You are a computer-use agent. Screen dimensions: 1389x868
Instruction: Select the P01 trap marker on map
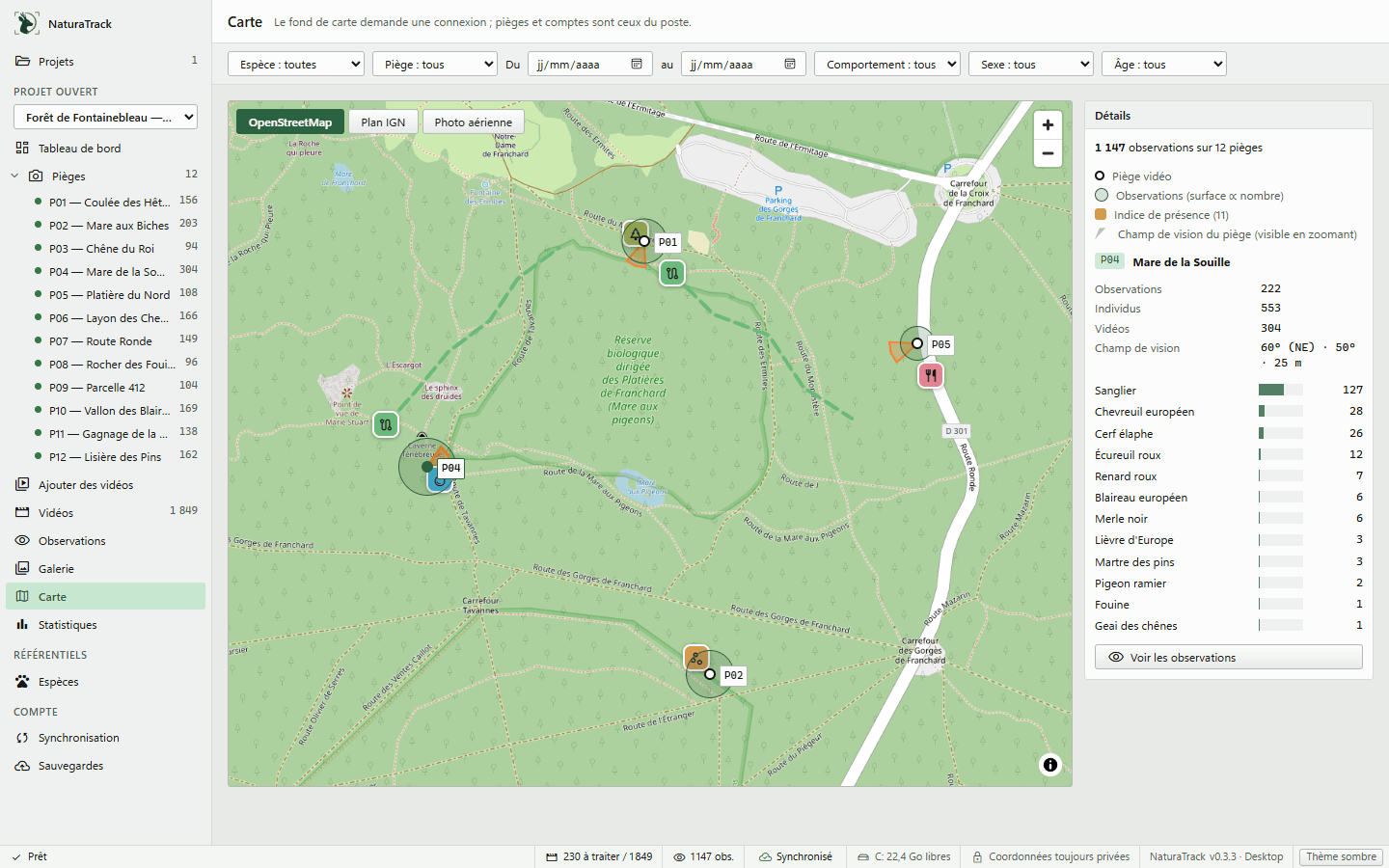tap(644, 241)
